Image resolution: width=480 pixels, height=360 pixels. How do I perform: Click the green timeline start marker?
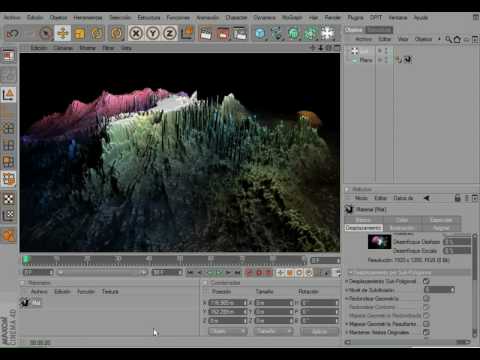(x=26, y=259)
